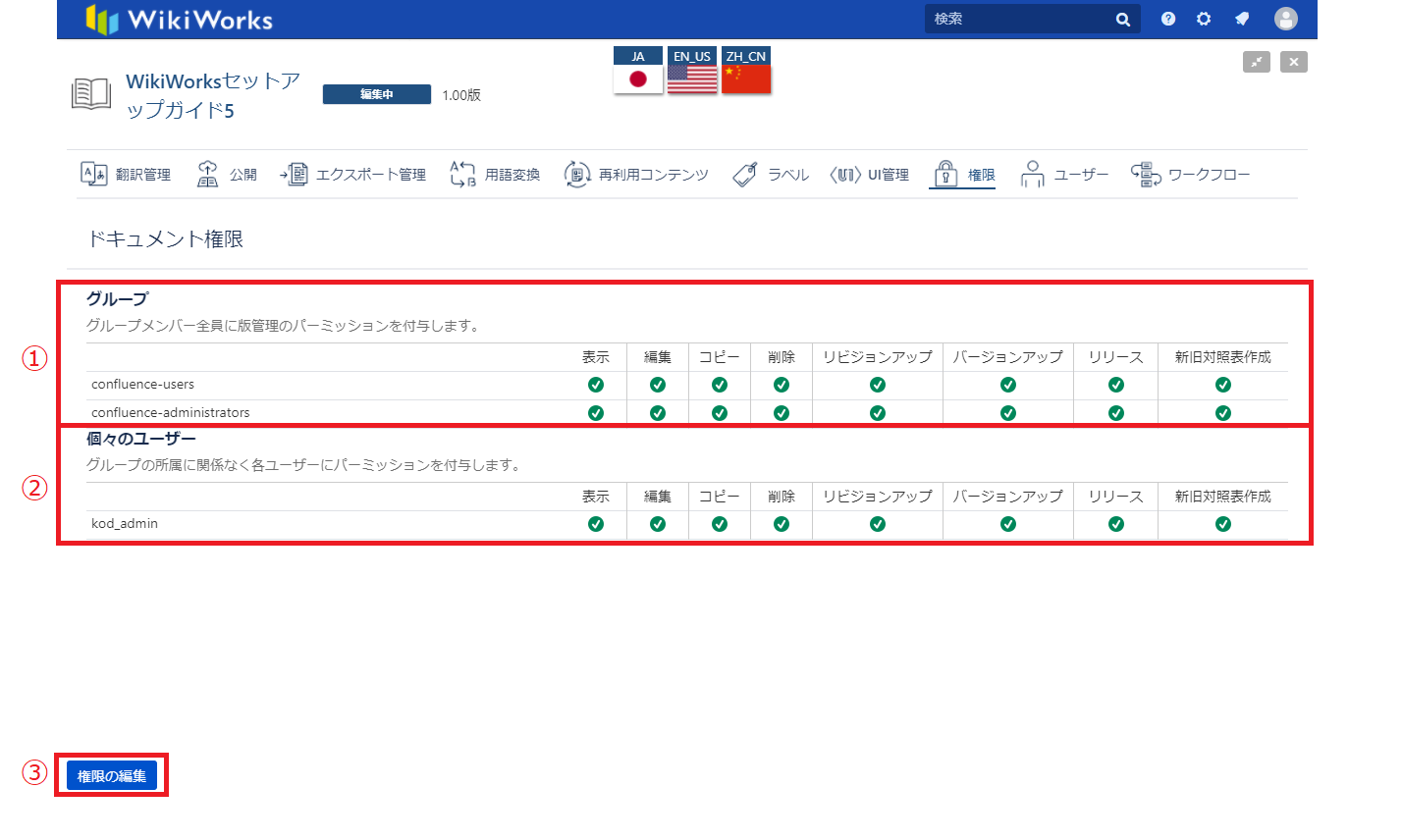The image size is (1402, 840).
Task: Click the 権限の編集 button
Action: click(112, 775)
